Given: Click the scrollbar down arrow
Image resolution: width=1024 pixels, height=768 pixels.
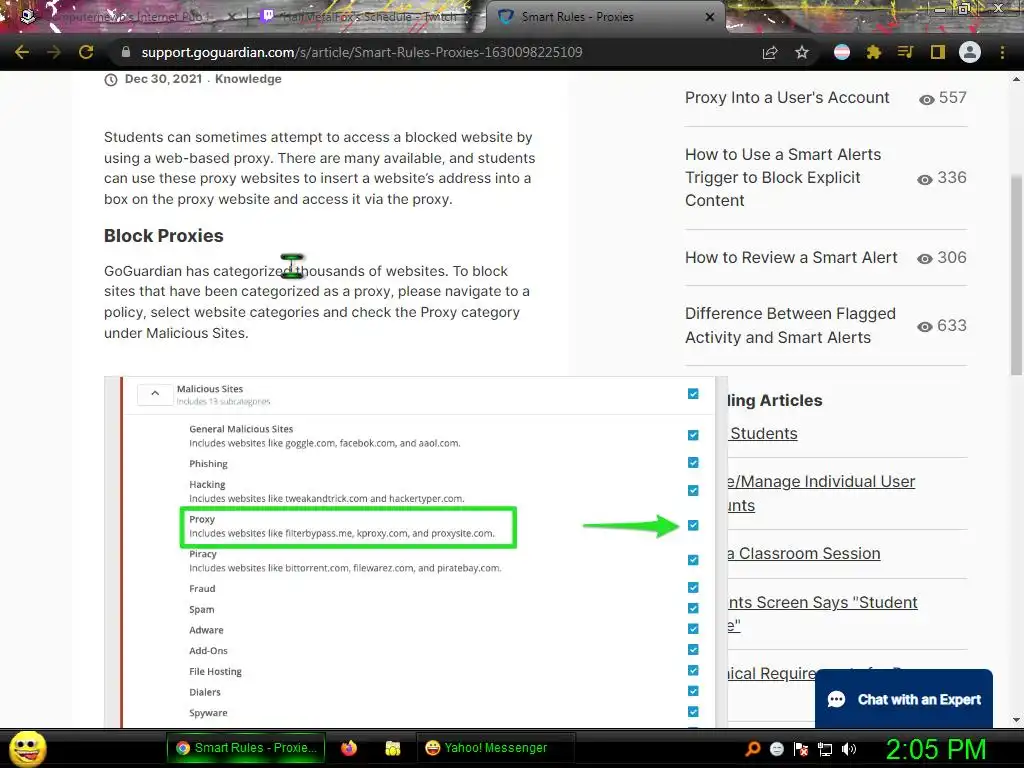Looking at the screenshot, I should click(x=1016, y=720).
